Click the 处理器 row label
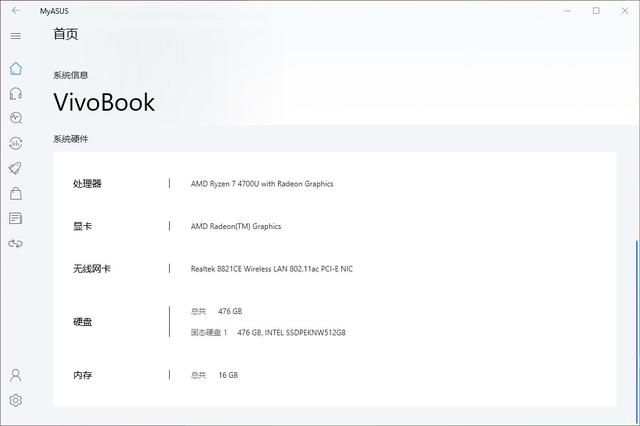The height and width of the screenshot is (426, 640). tap(87, 184)
